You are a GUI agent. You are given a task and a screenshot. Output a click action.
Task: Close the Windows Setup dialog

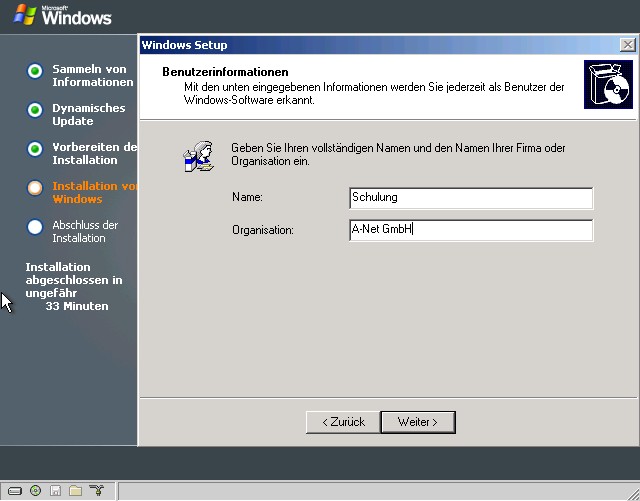pyautogui.click(x=627, y=45)
